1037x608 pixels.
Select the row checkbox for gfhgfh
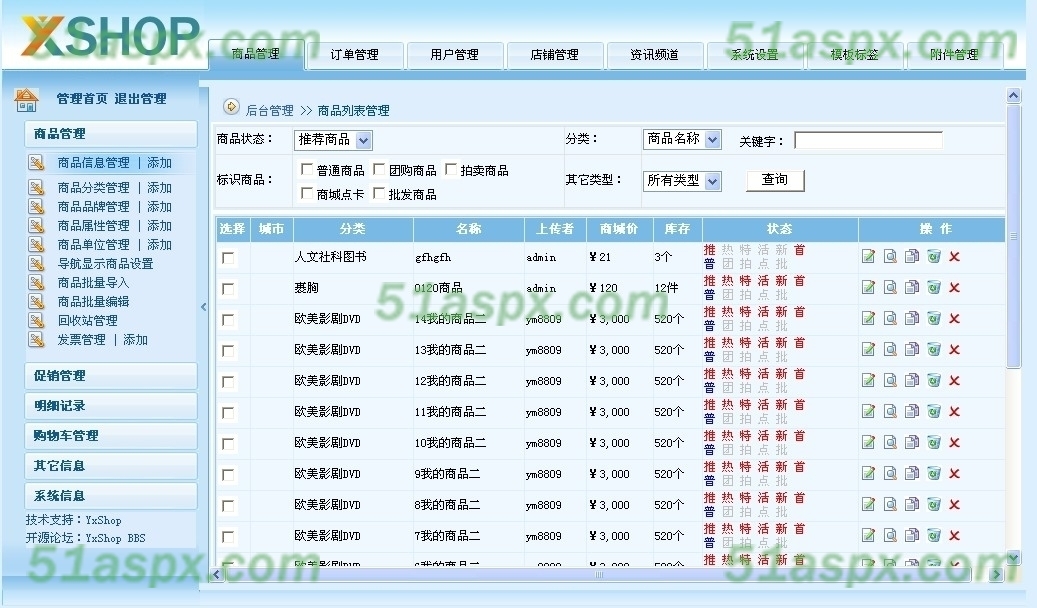tap(228, 258)
